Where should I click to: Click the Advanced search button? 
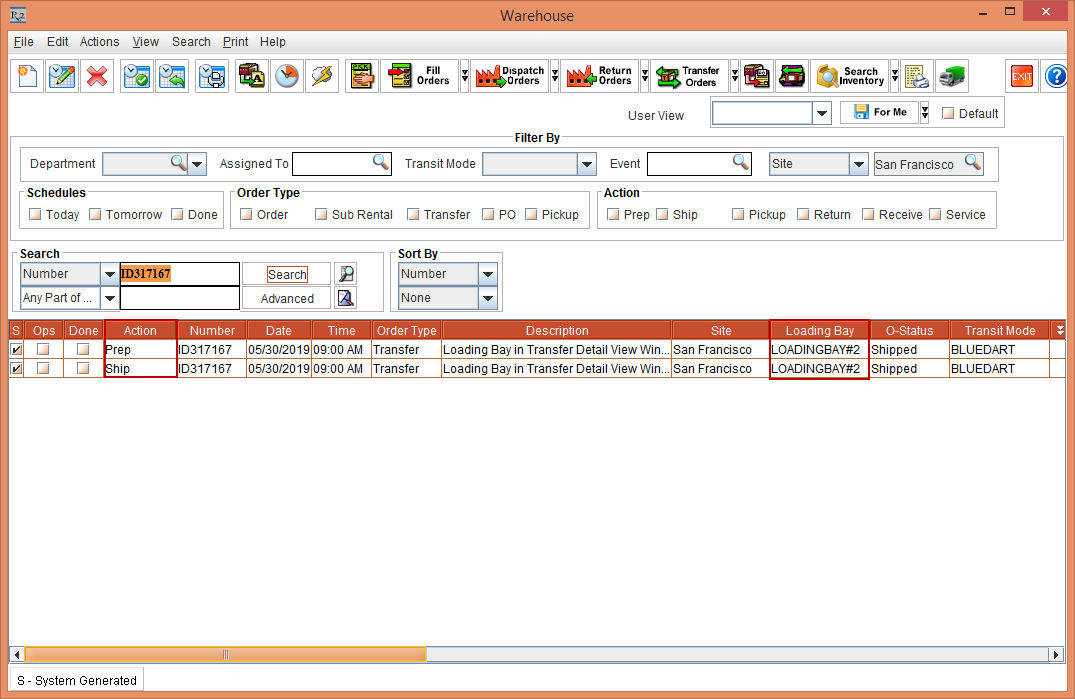(287, 299)
